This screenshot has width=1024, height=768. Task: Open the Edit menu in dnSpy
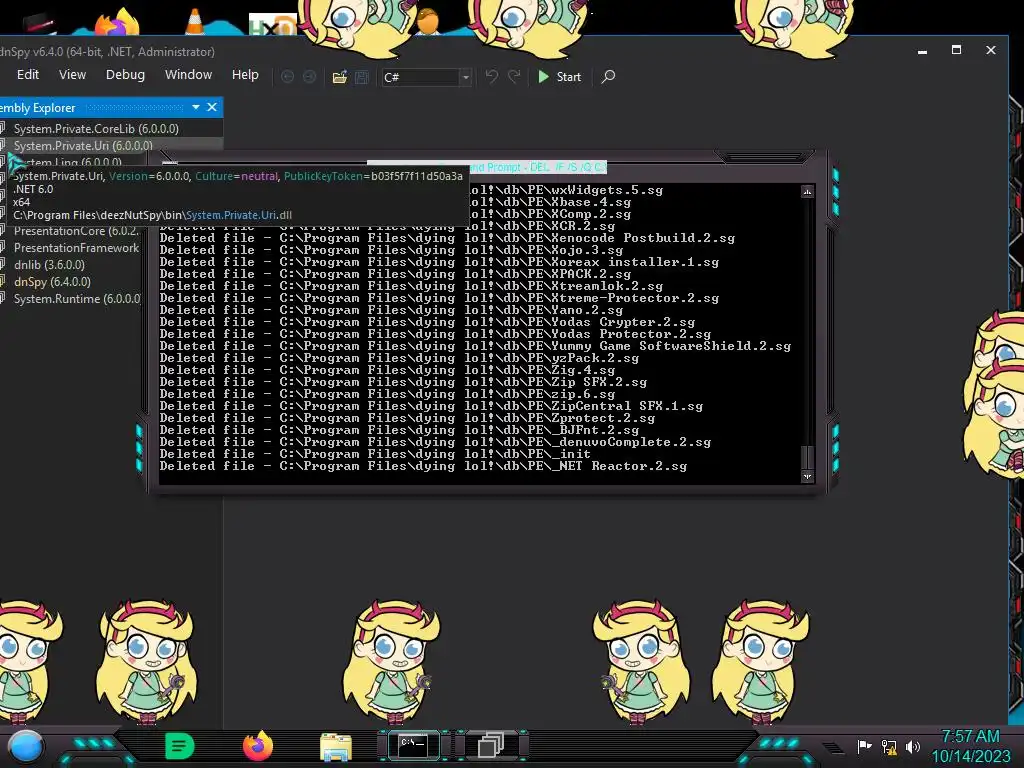(x=27, y=75)
